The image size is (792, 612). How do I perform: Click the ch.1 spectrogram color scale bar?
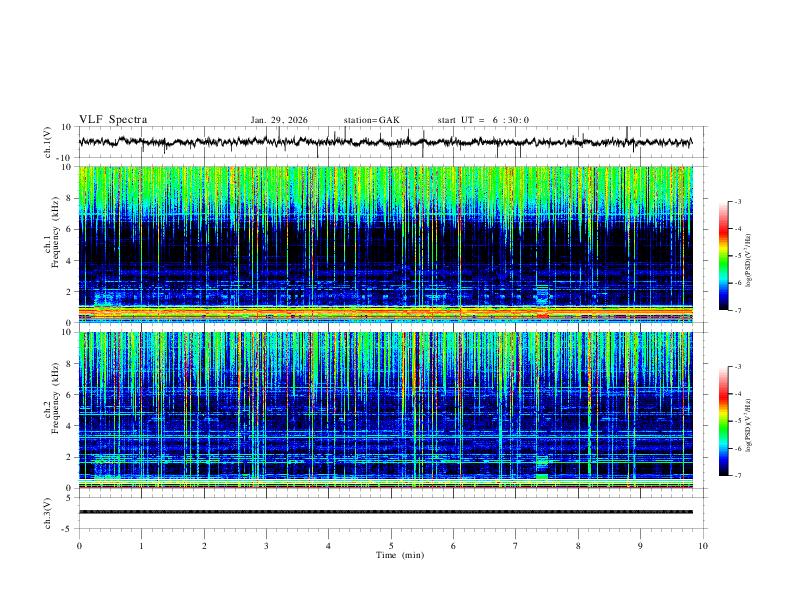pos(724,256)
